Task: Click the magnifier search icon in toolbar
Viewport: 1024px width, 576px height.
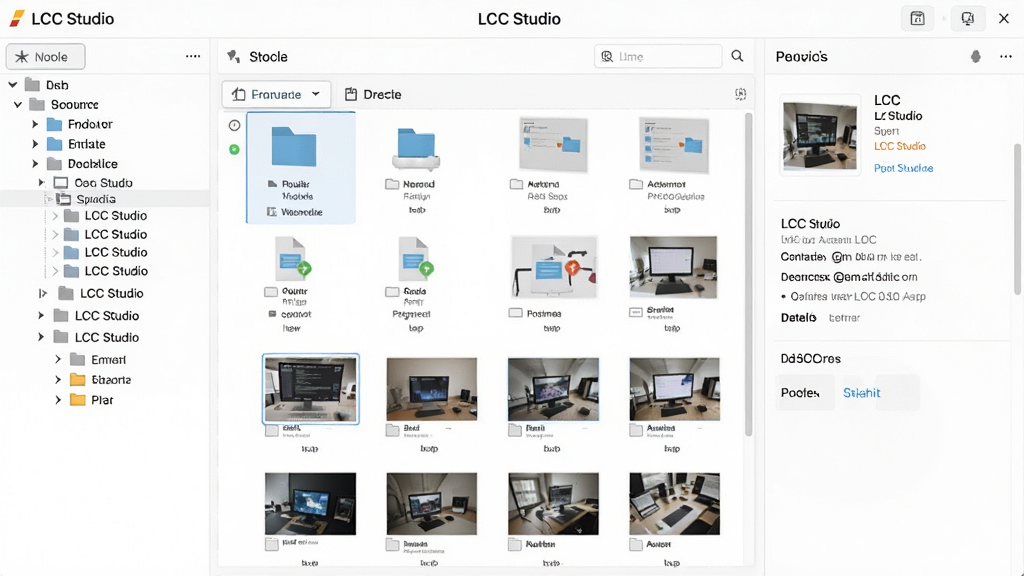Action: point(737,56)
